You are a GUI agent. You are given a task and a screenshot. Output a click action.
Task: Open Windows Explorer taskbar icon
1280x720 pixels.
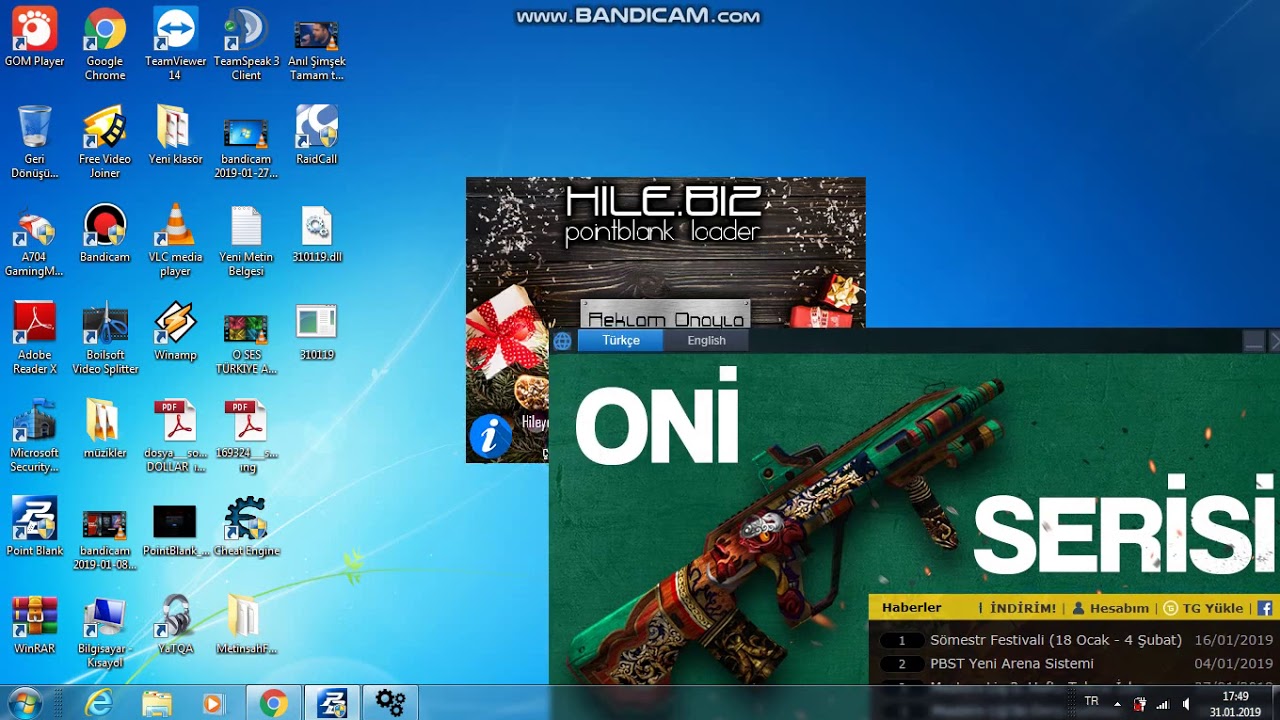(x=157, y=703)
